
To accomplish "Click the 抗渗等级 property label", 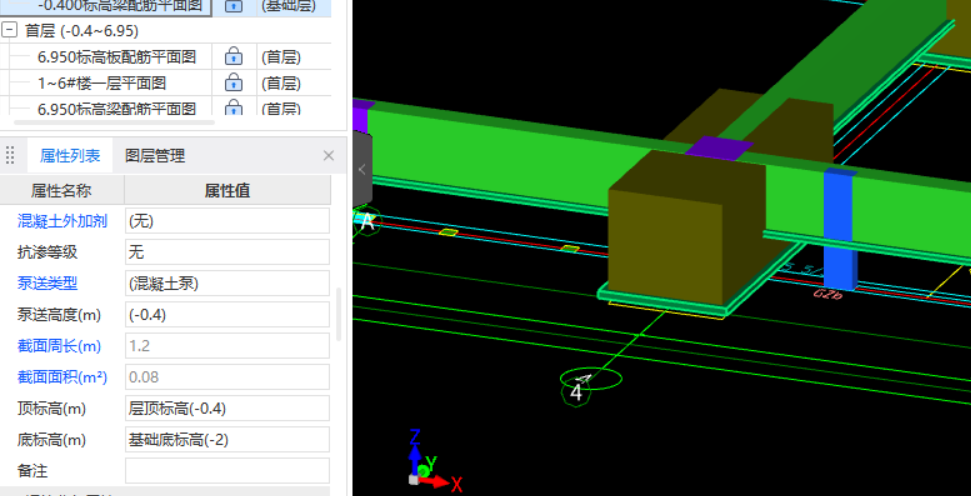I will [47, 252].
